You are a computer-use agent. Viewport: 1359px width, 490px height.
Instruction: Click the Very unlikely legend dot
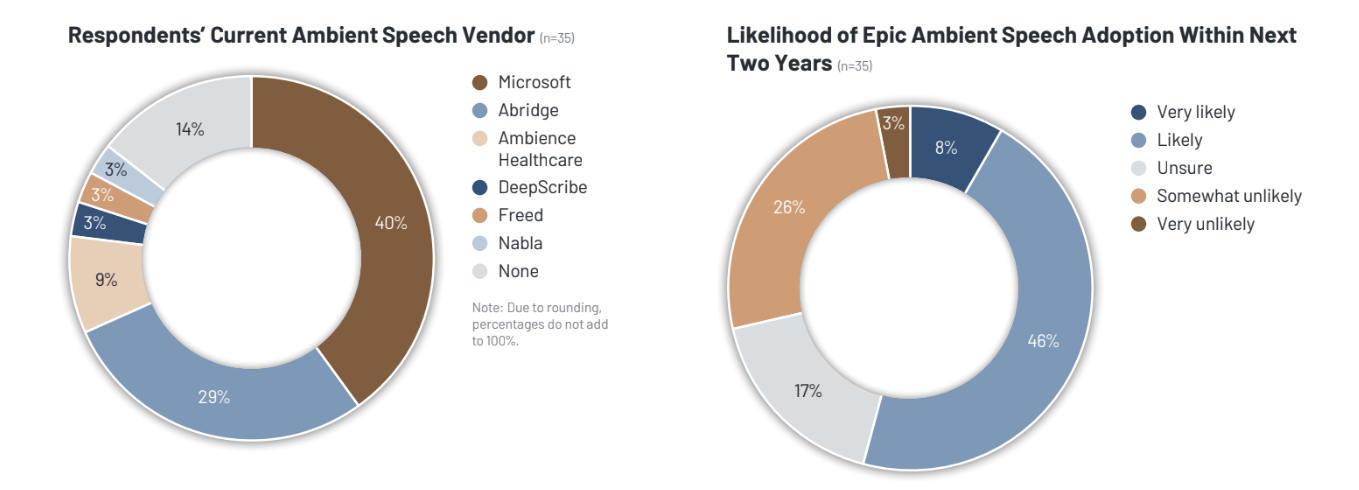(x=1138, y=224)
